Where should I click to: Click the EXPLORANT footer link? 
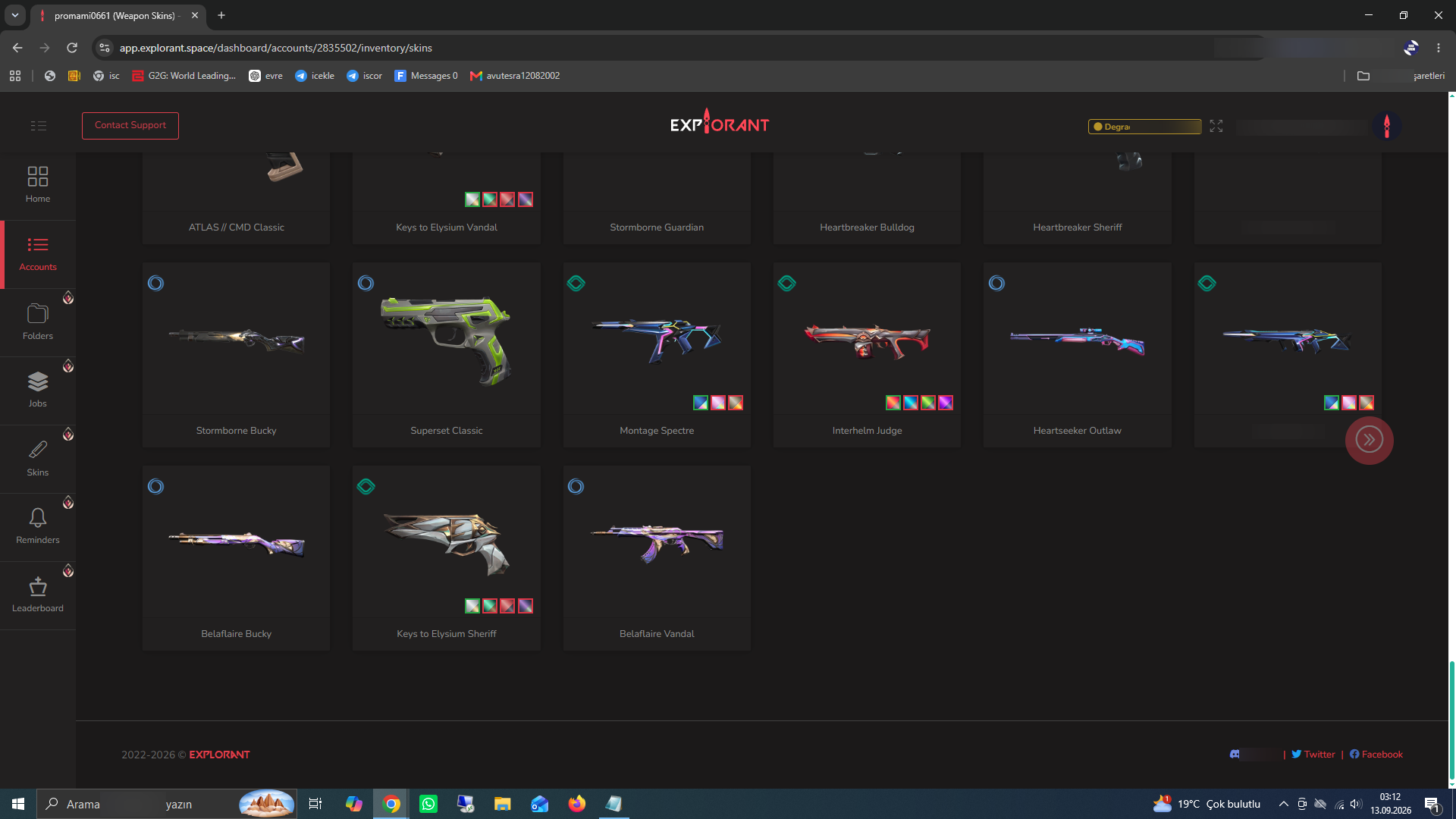219,755
